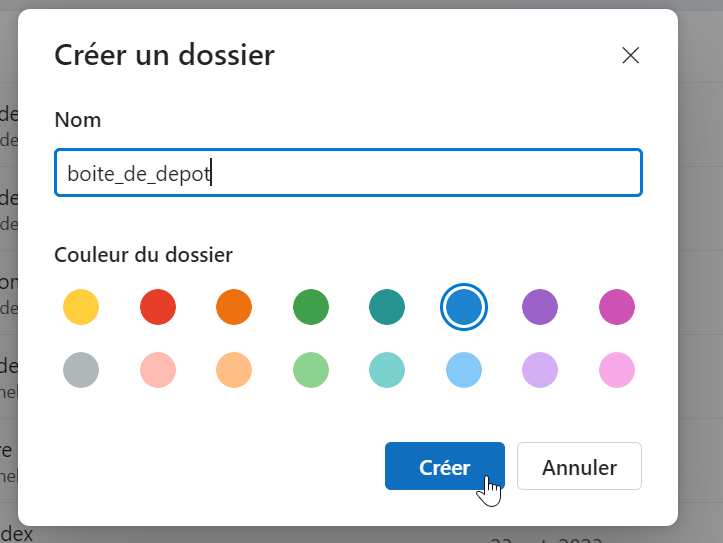Screen dimensions: 723x543
Task: Close the Créer un dossier dialog
Action: (630, 55)
